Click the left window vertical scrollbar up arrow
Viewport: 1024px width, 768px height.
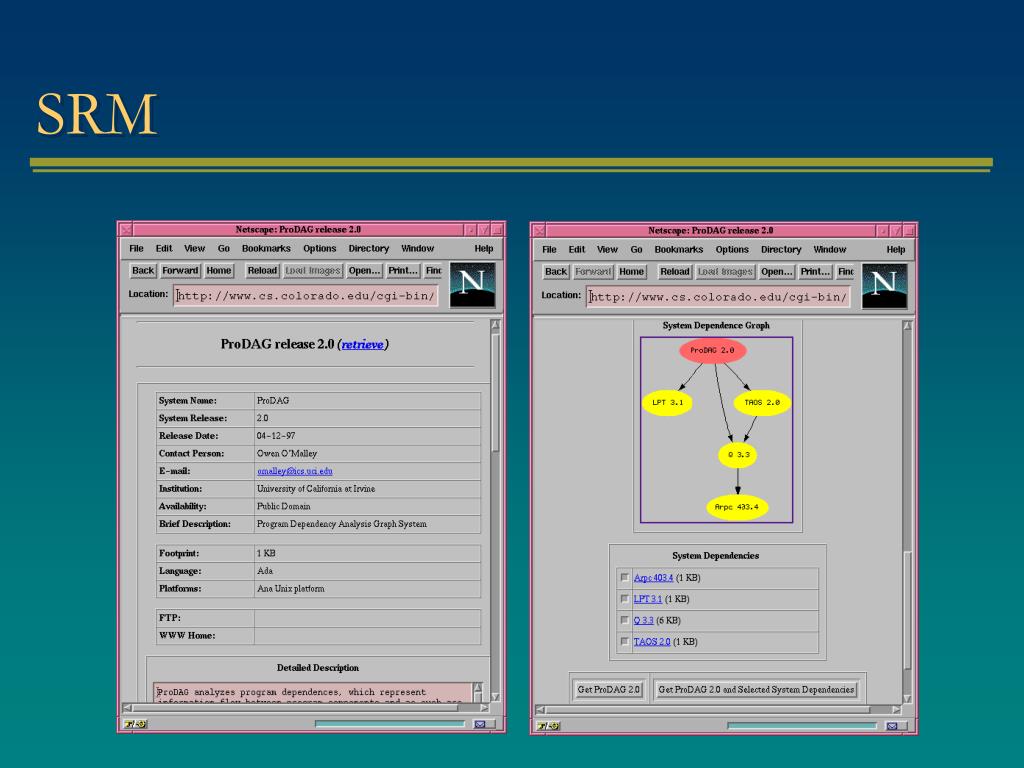[x=496, y=325]
